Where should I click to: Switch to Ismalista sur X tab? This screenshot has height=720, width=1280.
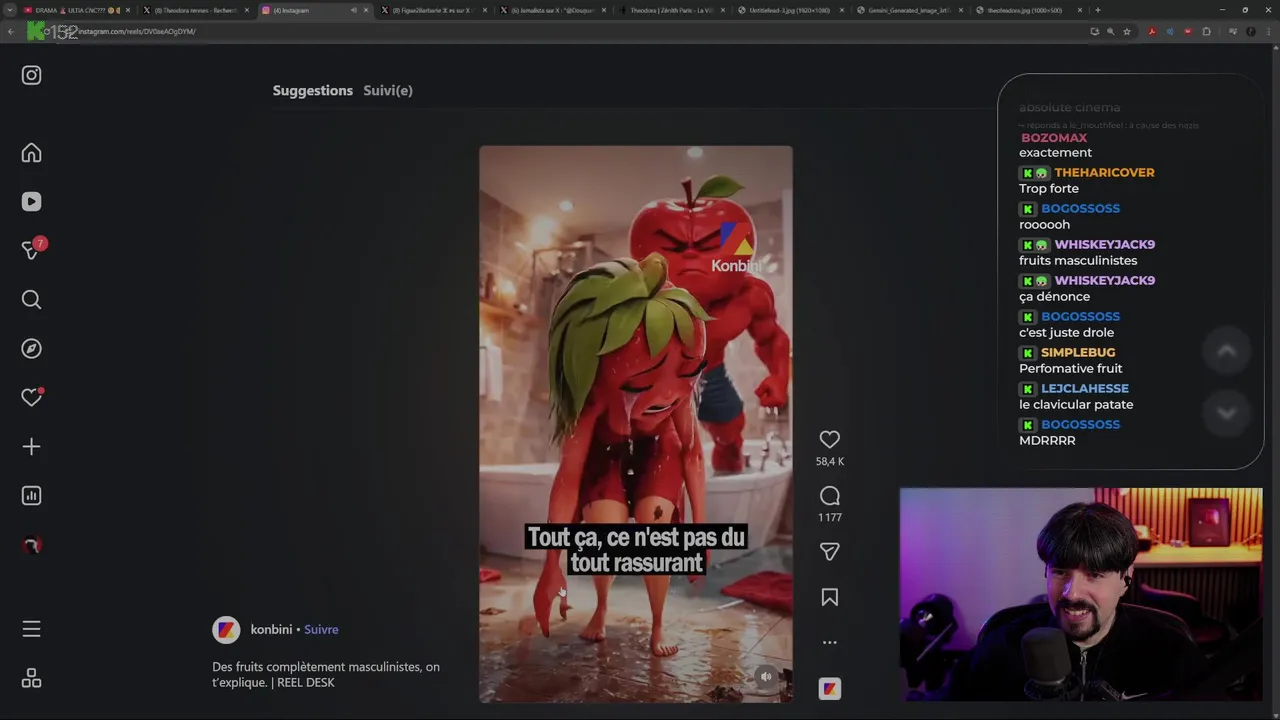(553, 10)
